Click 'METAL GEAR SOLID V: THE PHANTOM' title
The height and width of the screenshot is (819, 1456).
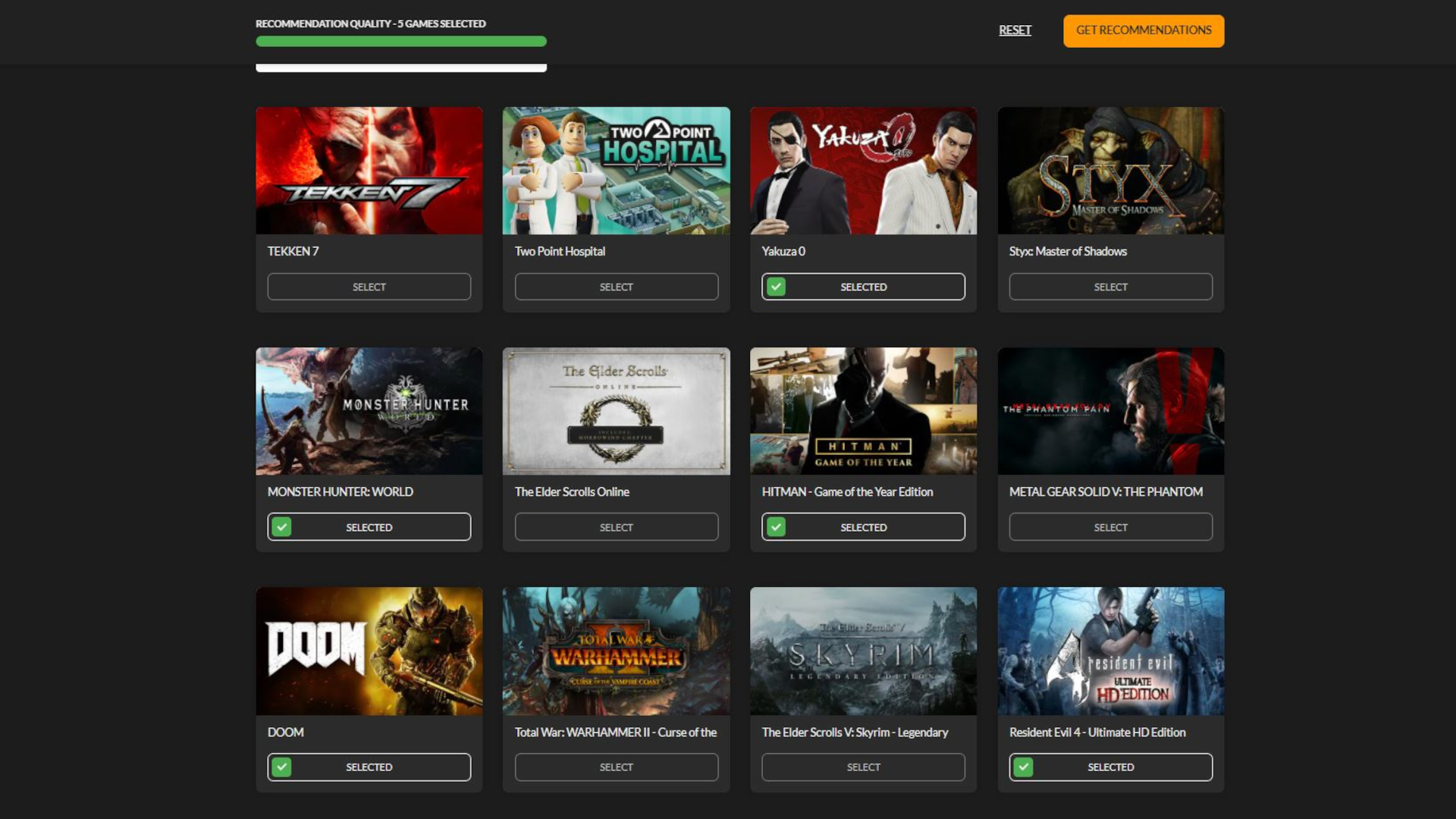[1106, 491]
